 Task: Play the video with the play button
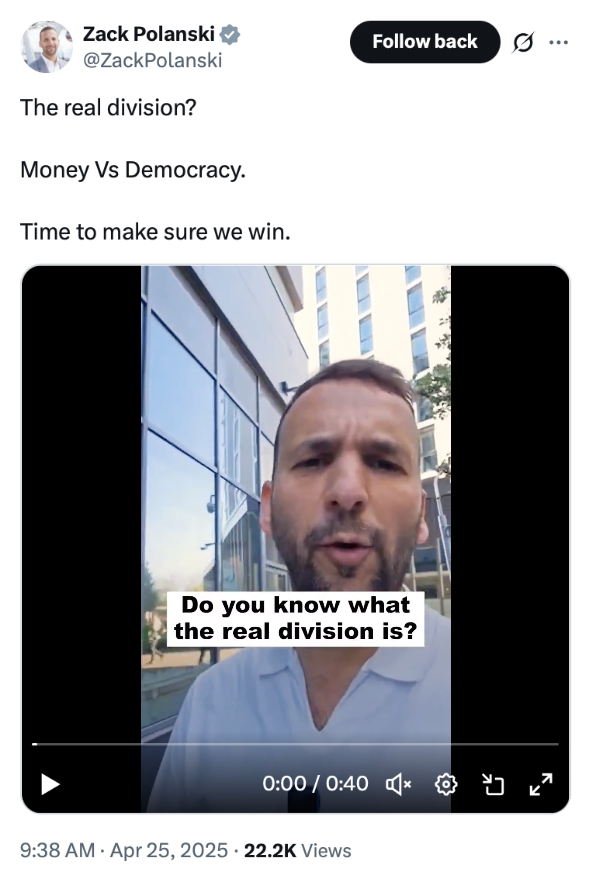point(50,784)
